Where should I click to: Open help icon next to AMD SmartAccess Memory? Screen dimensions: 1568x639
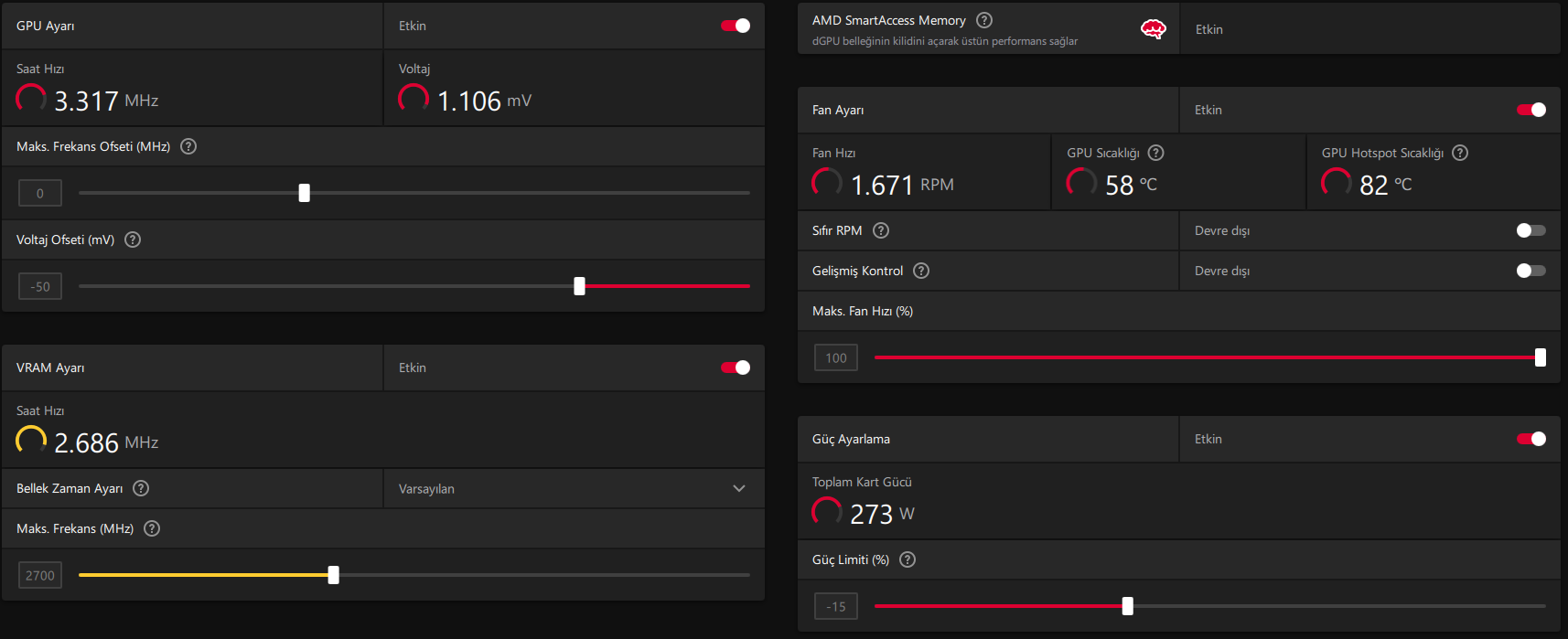[984, 20]
